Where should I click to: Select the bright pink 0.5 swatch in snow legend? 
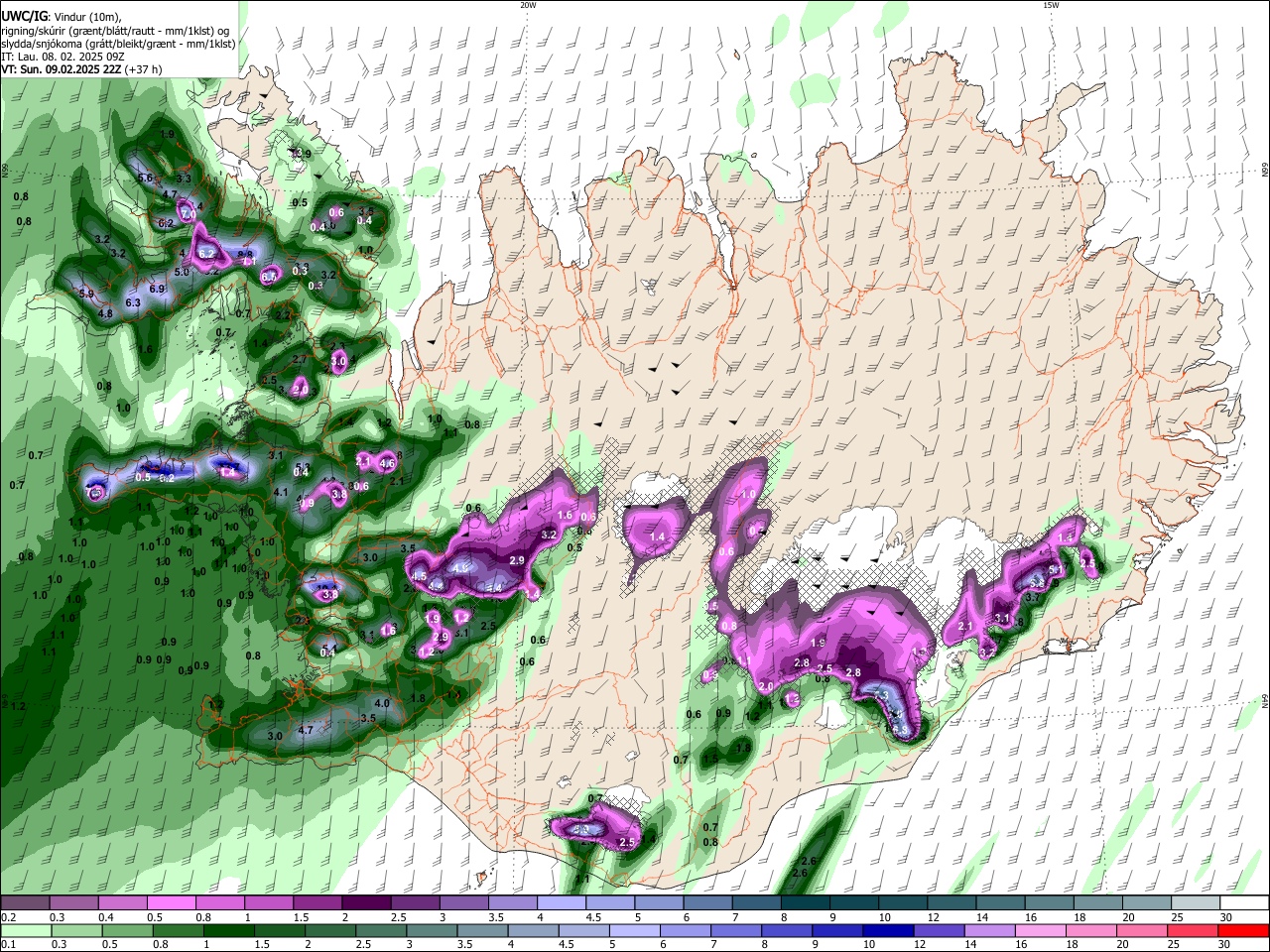[x=171, y=903]
